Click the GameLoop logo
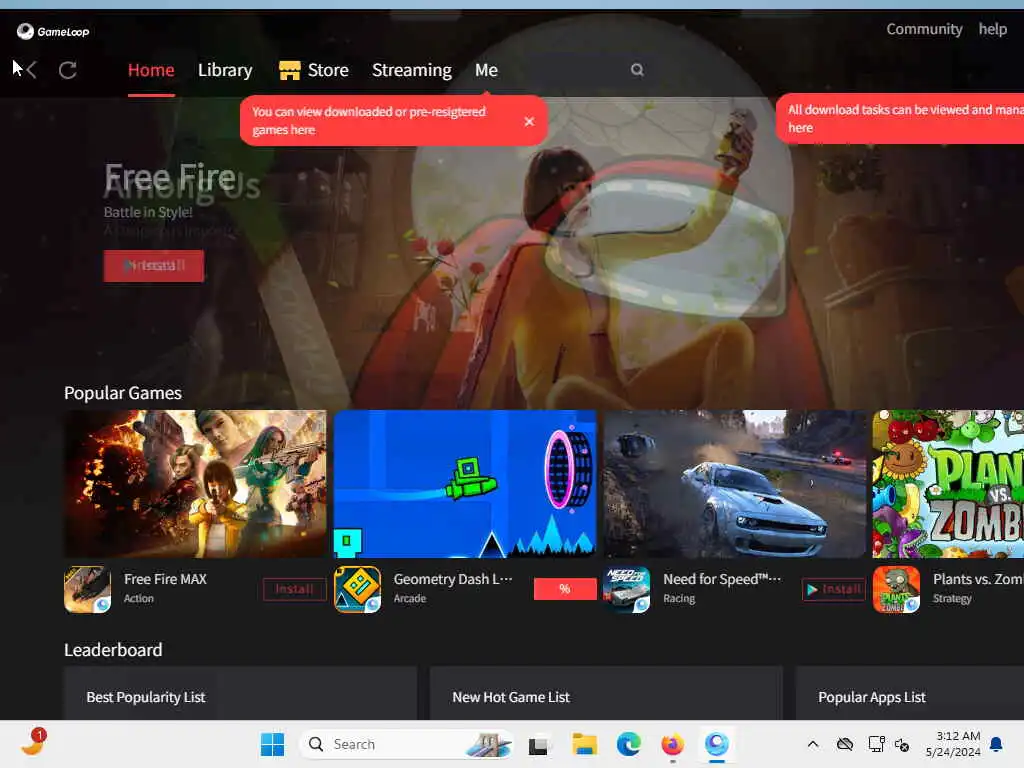This screenshot has height=768, width=1024. (x=53, y=31)
